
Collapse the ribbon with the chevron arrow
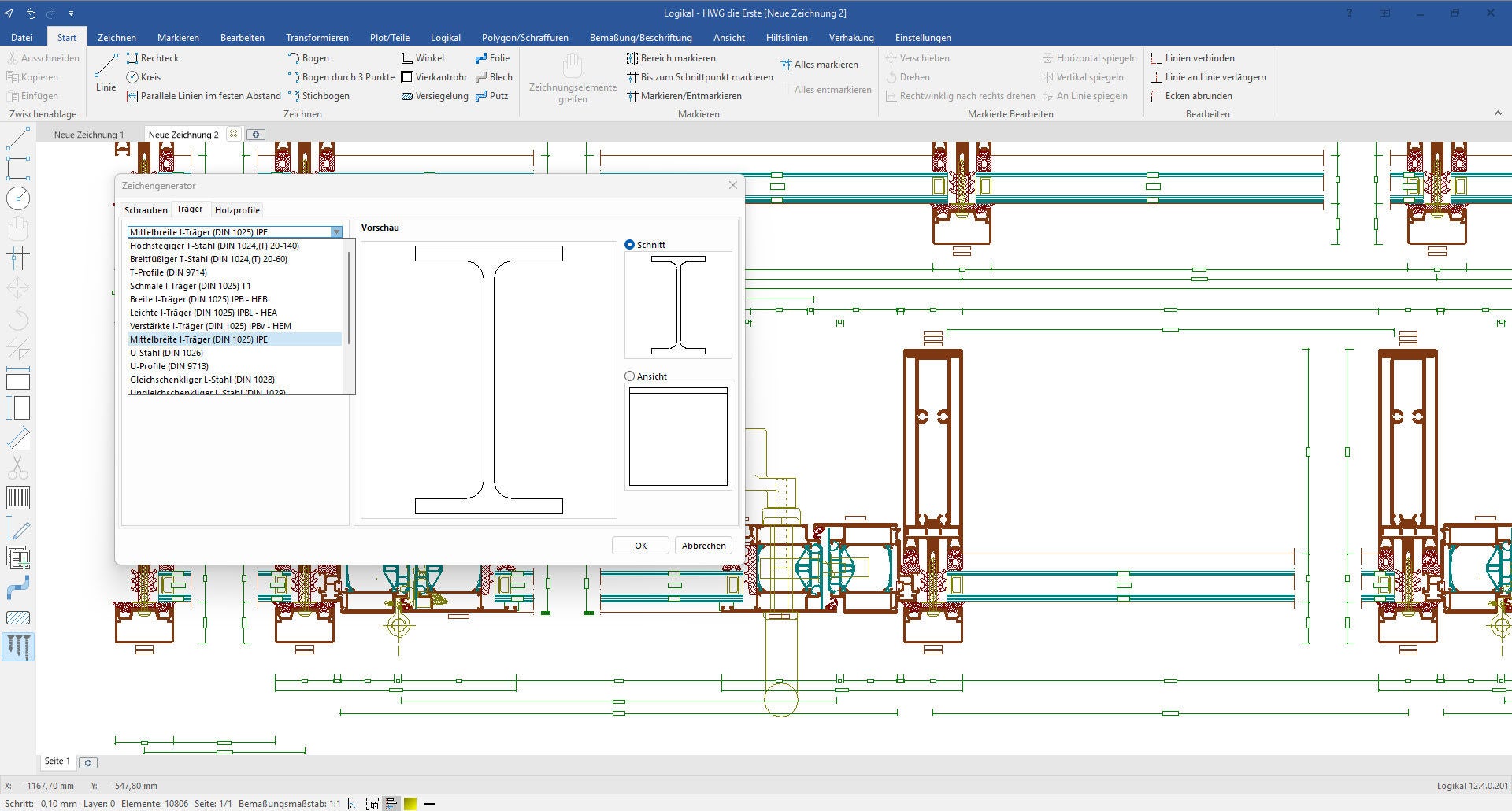pos(1498,113)
